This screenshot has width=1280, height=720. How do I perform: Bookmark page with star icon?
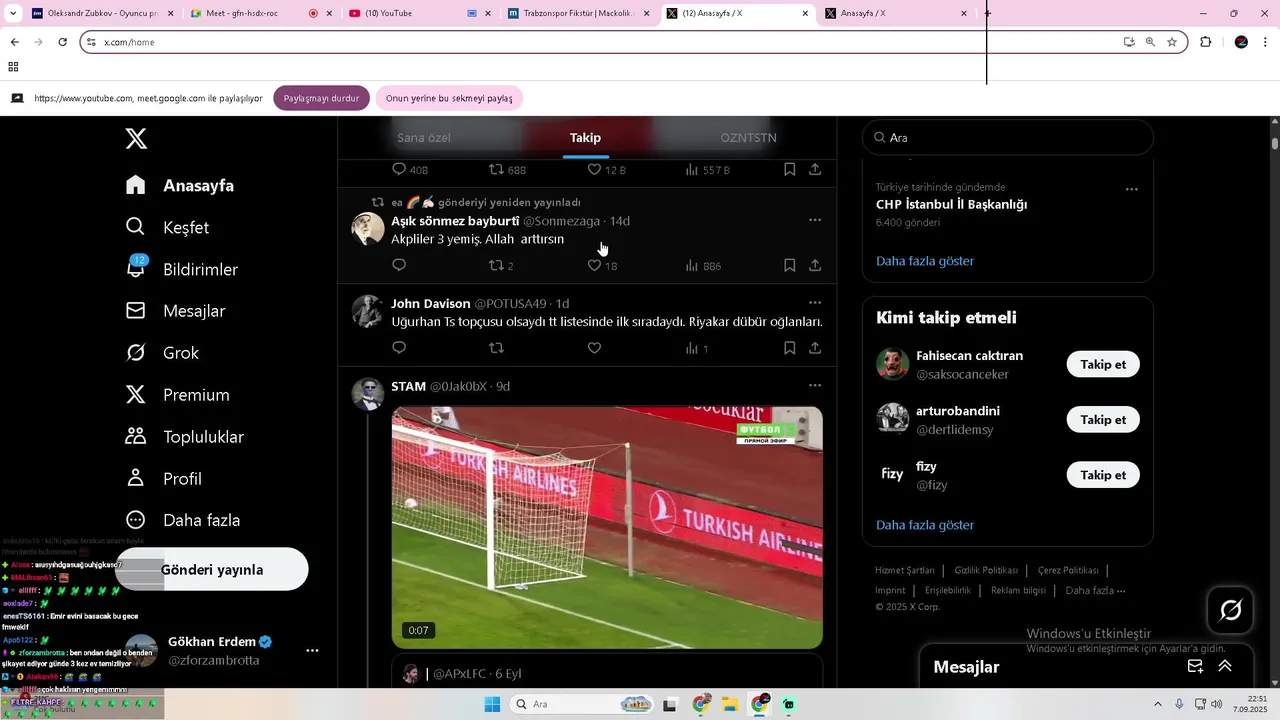(1172, 42)
